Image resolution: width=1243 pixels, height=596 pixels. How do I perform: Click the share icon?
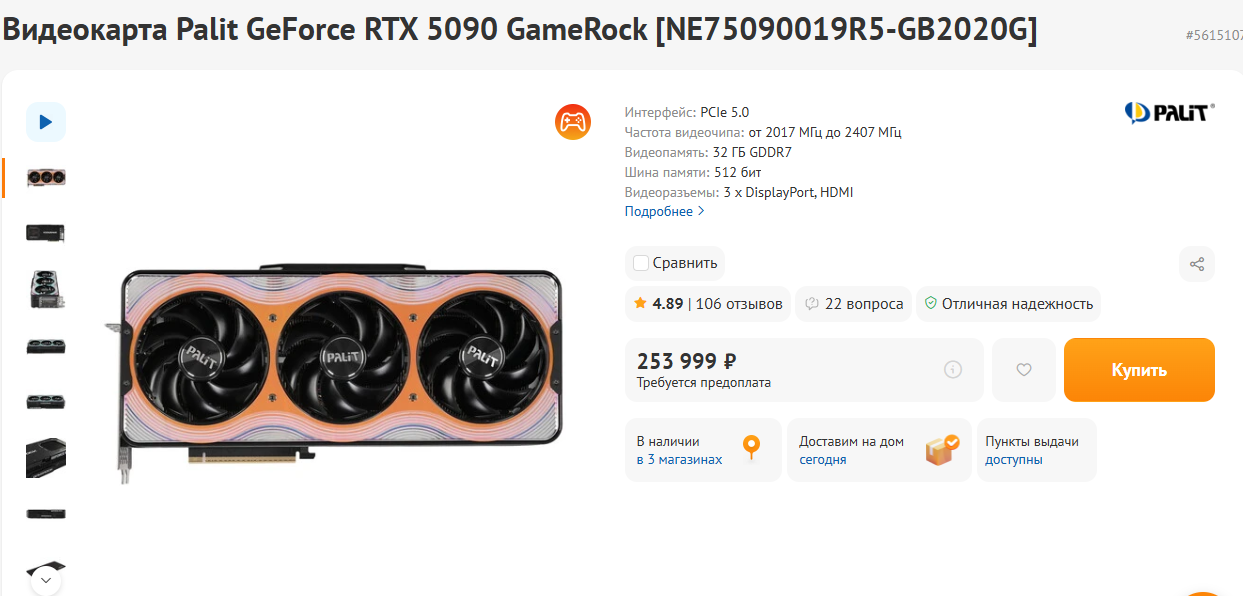[x=1197, y=264]
